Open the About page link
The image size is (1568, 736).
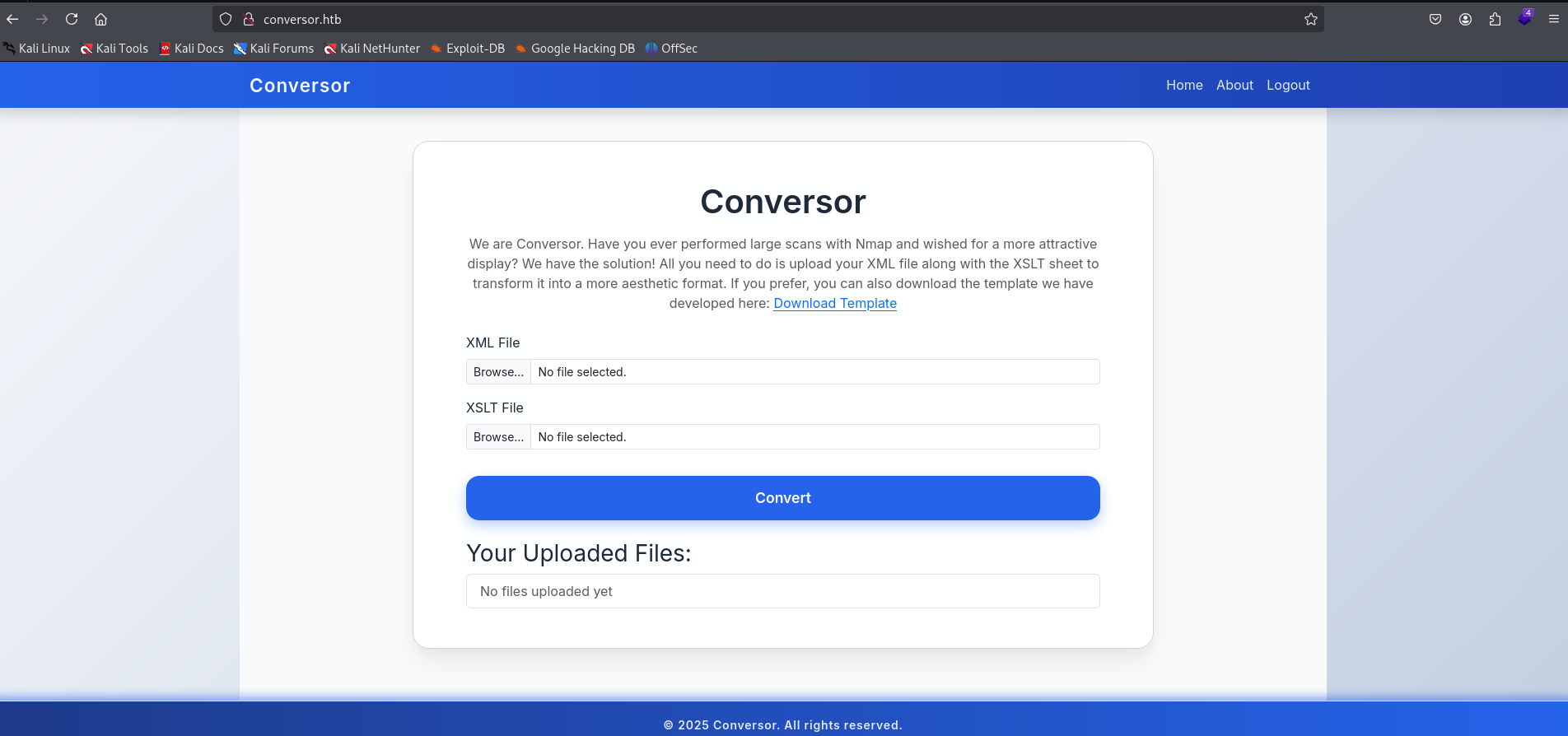(1234, 85)
